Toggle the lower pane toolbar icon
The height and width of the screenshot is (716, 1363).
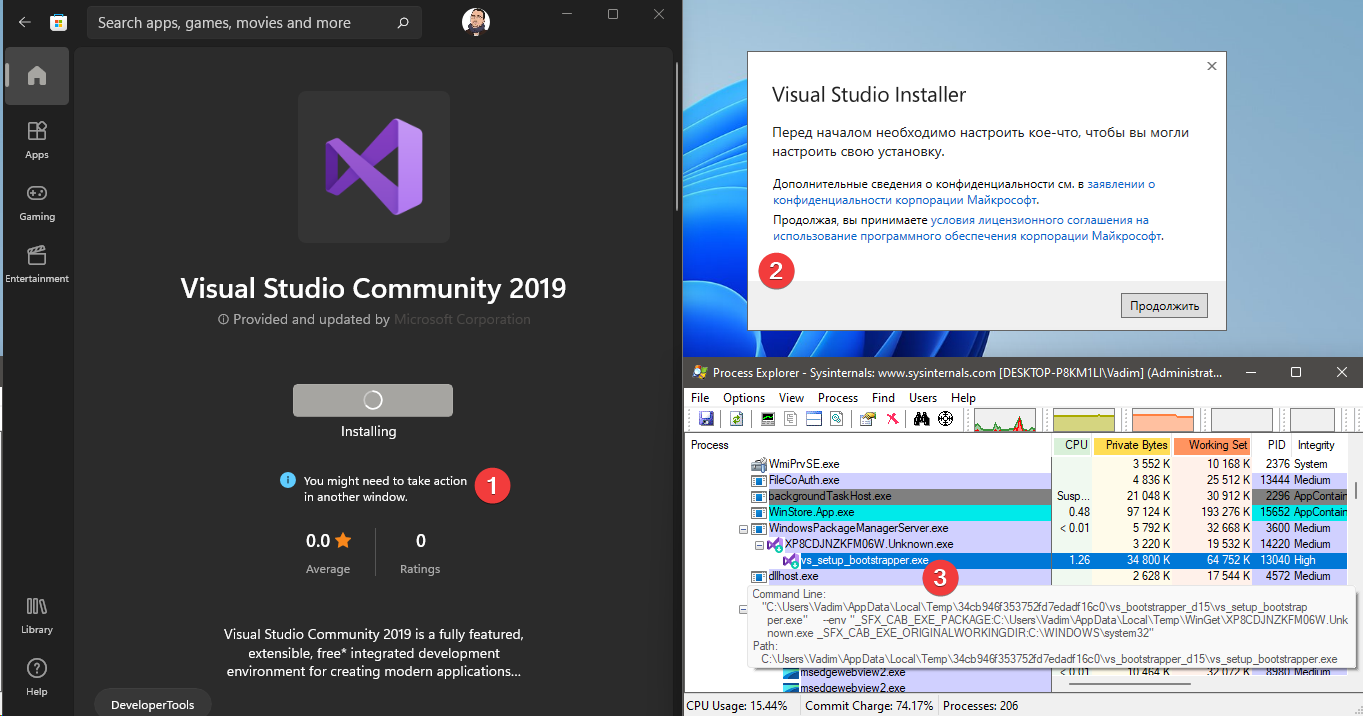(x=814, y=419)
